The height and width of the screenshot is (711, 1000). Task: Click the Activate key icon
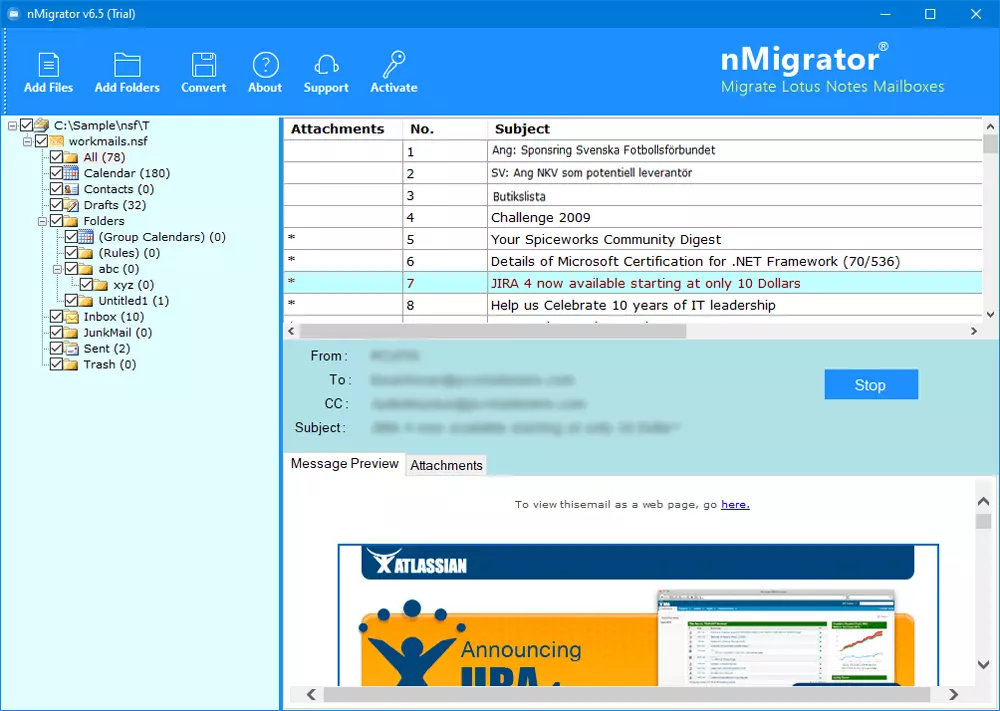coord(394,64)
